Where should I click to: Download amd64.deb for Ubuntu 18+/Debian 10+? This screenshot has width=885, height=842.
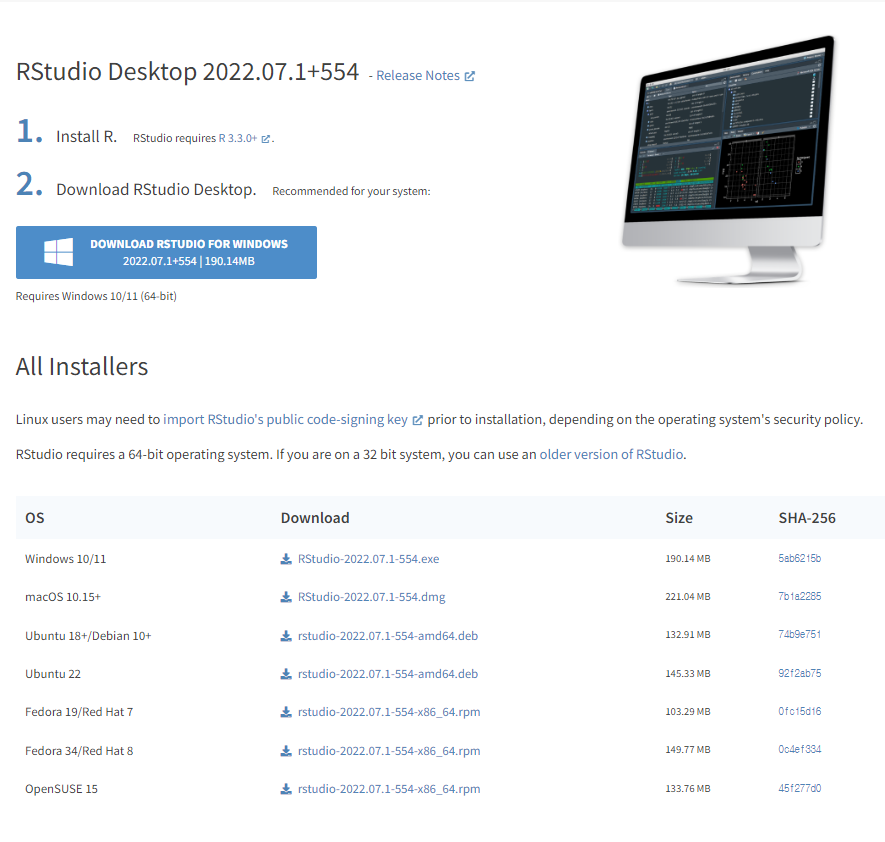(388, 636)
